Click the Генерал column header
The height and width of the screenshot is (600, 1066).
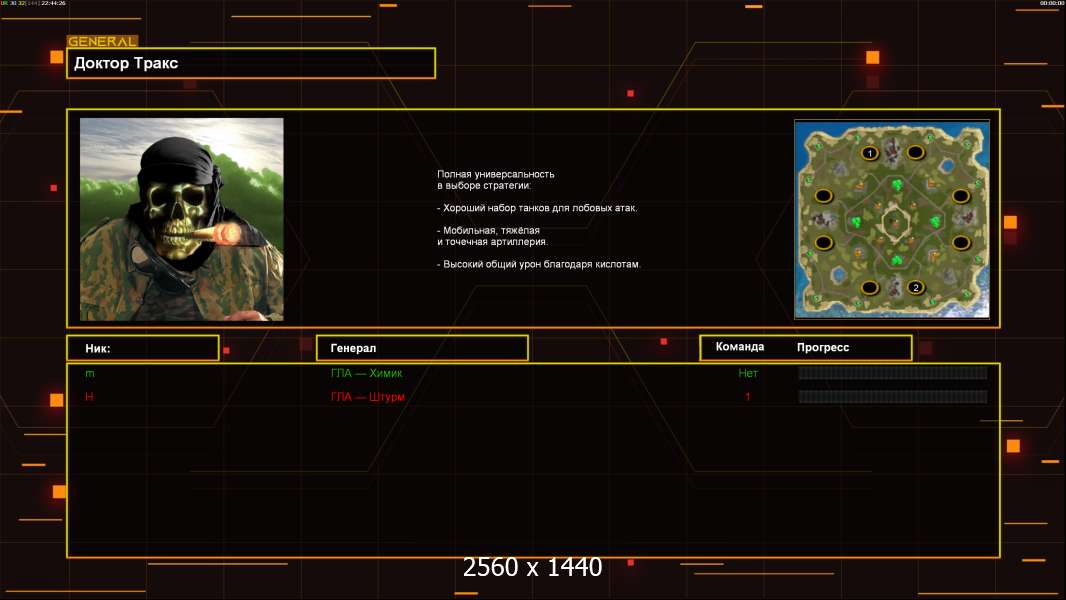[x=422, y=348]
